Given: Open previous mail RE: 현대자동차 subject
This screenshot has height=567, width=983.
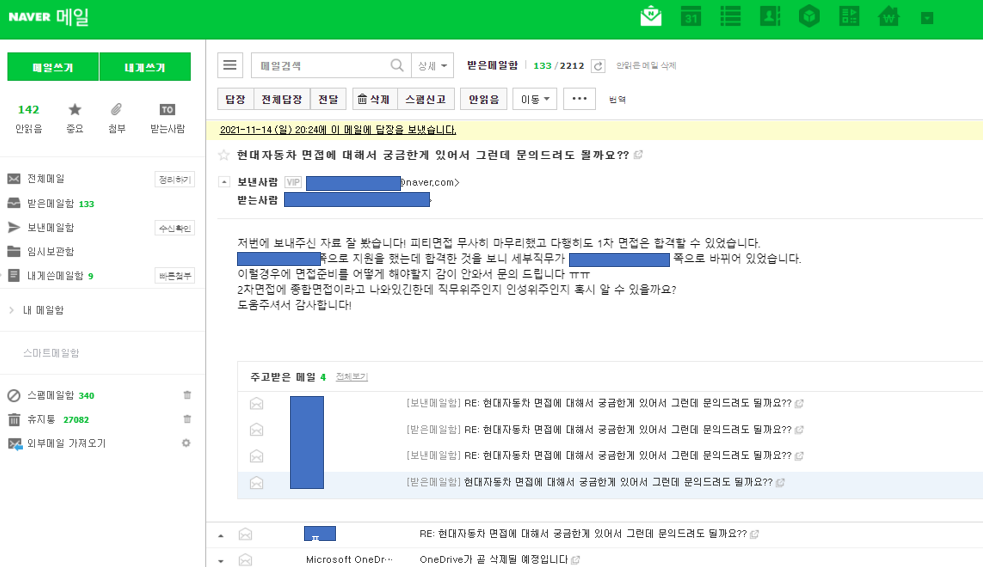Looking at the screenshot, I should (x=583, y=534).
